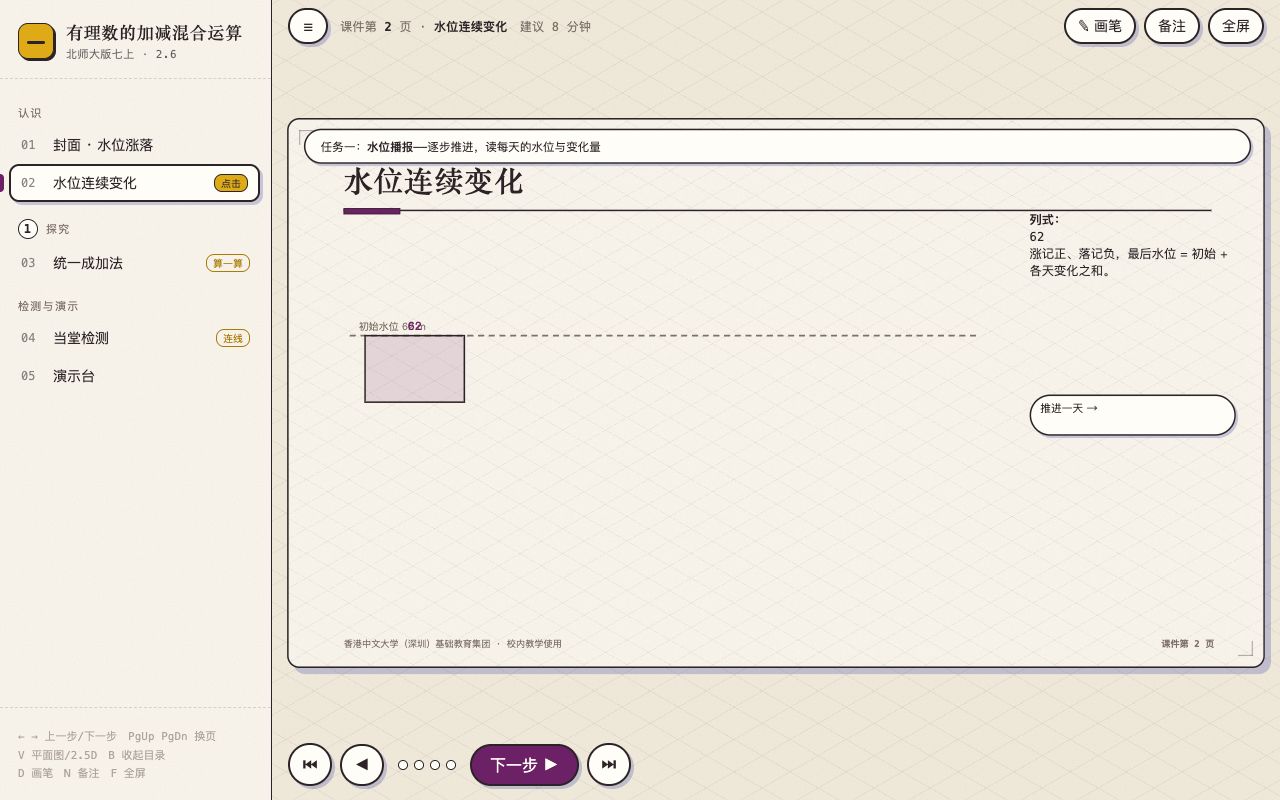Screen dimensions: 1280x800
Task: Click the 初始水位 label
Action: [392, 326]
